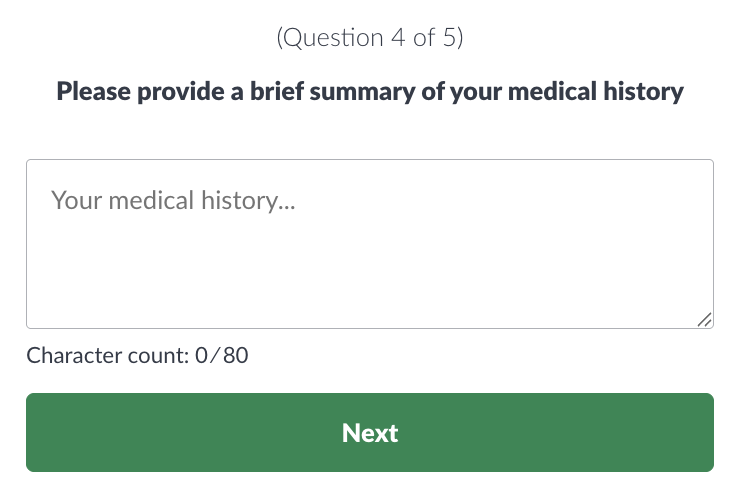Click the textarea resize handle in the corner
Viewport: 742px width, 482px height.
[x=704, y=319]
